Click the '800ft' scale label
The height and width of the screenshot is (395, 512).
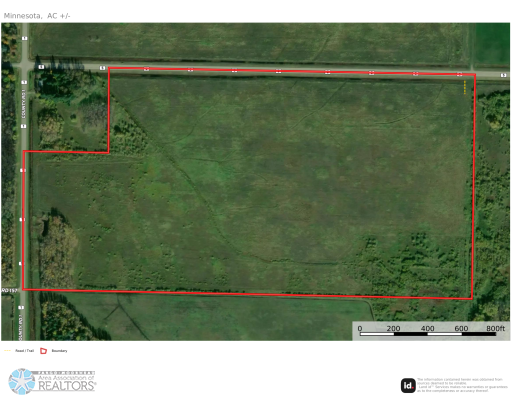[495, 328]
